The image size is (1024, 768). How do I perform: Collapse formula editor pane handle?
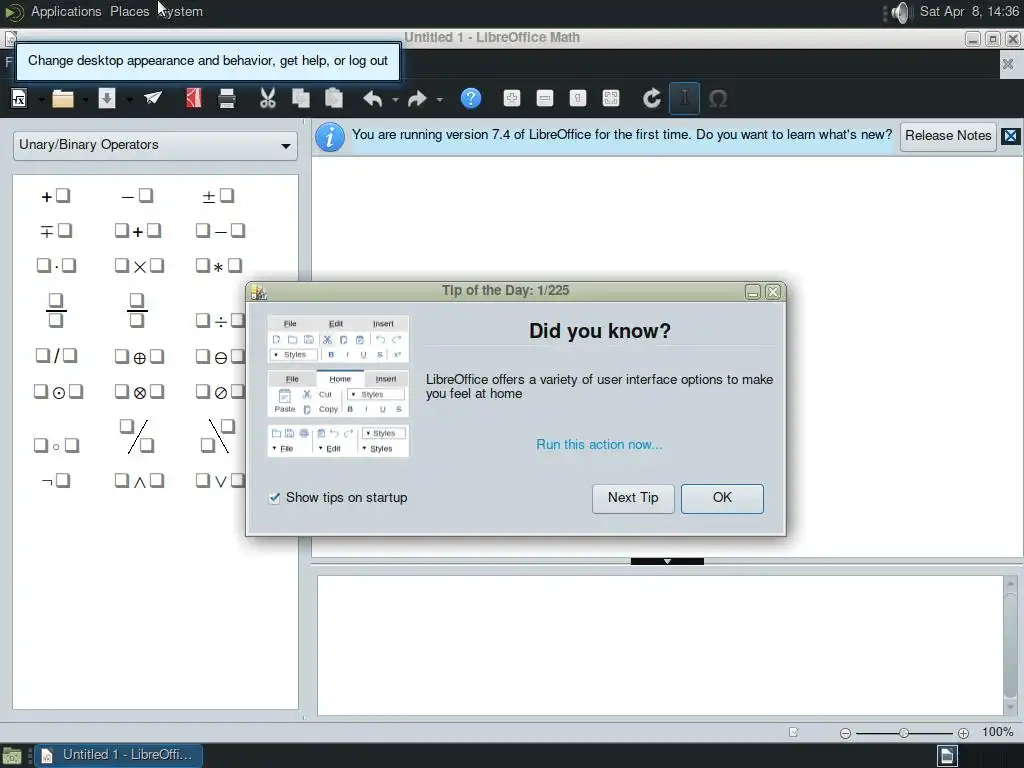click(x=667, y=562)
